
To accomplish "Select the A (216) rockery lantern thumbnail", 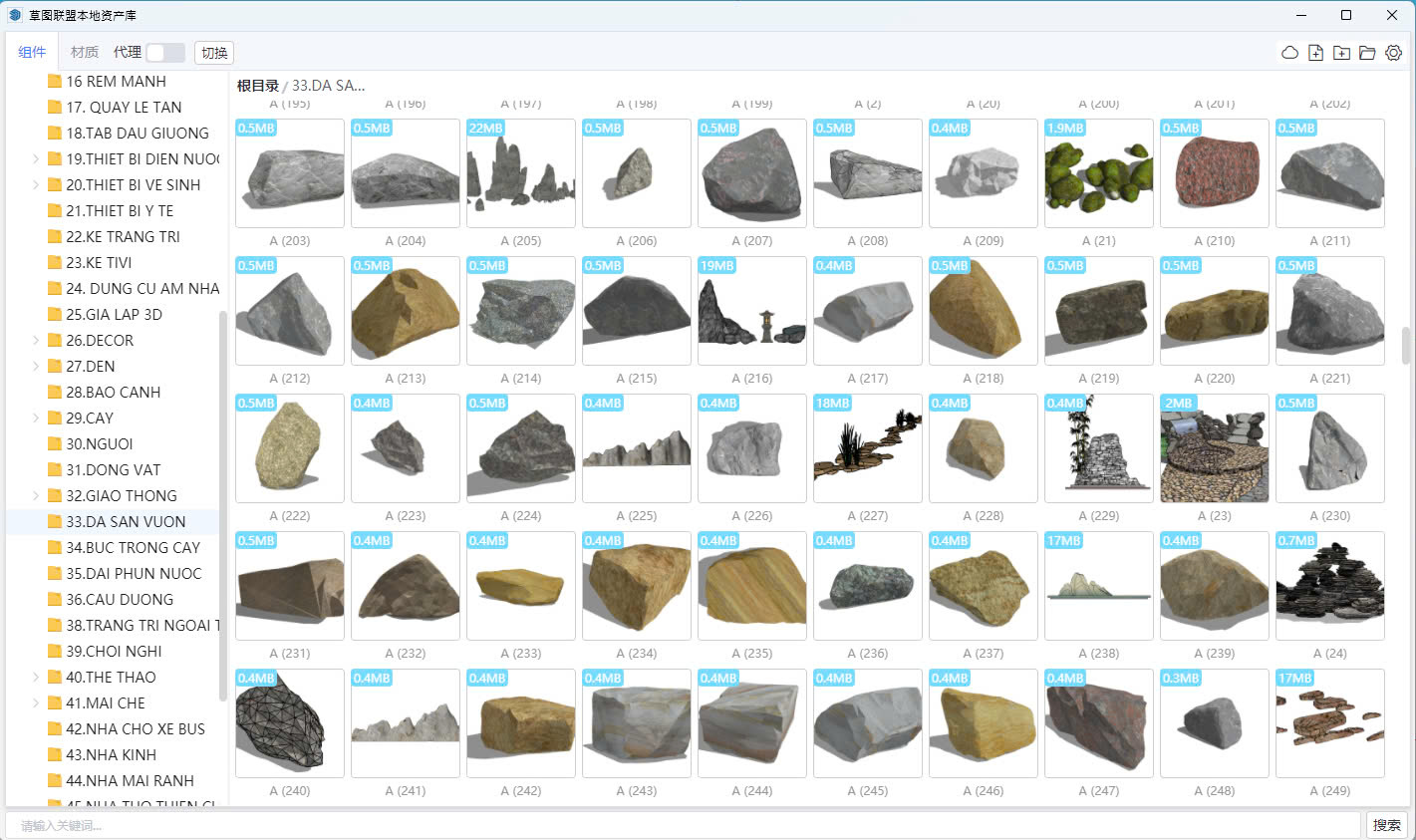I will pyautogui.click(x=752, y=311).
